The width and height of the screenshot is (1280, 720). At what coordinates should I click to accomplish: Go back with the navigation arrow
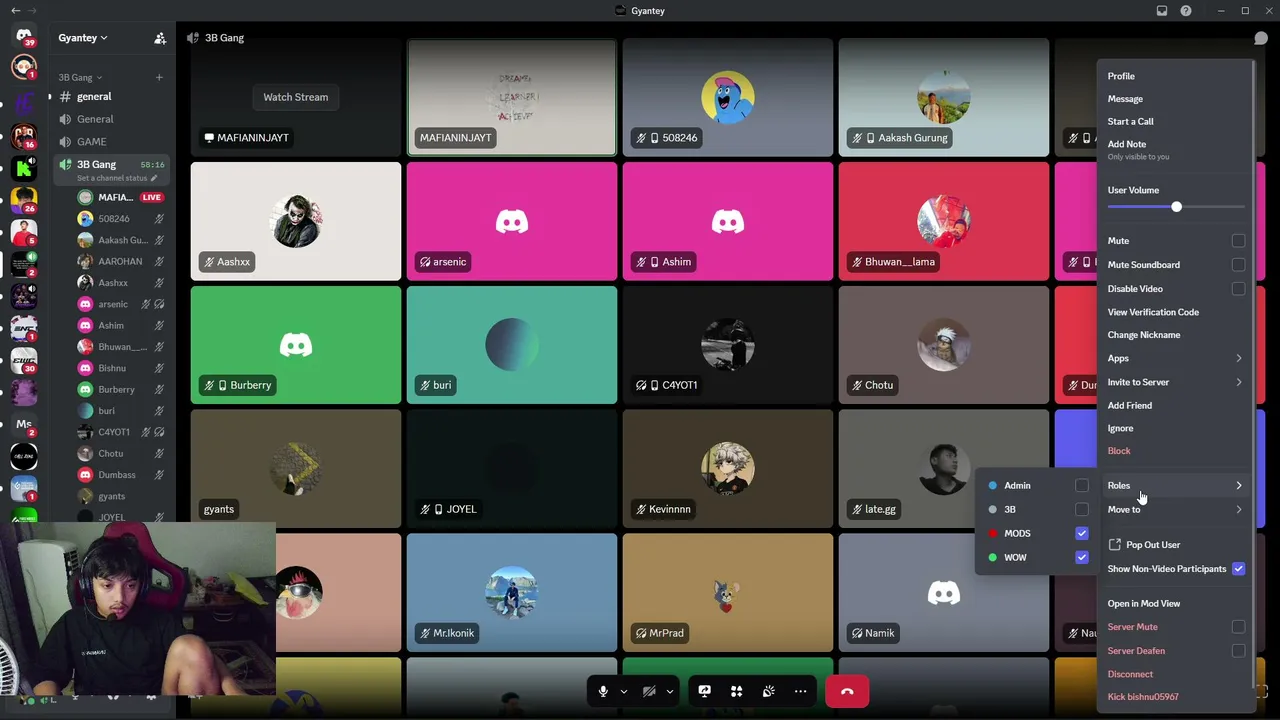click(15, 11)
